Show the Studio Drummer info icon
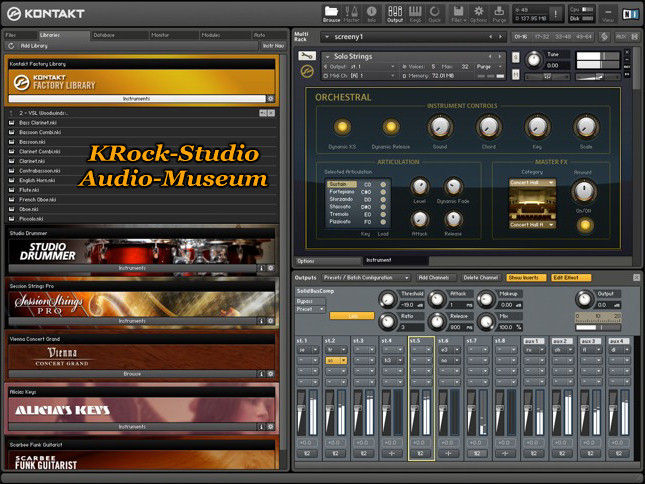Viewport: 645px width, 484px height. [261, 268]
